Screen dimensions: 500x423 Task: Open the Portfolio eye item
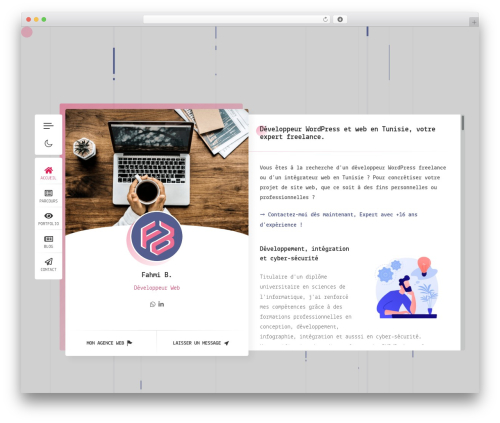(48, 219)
